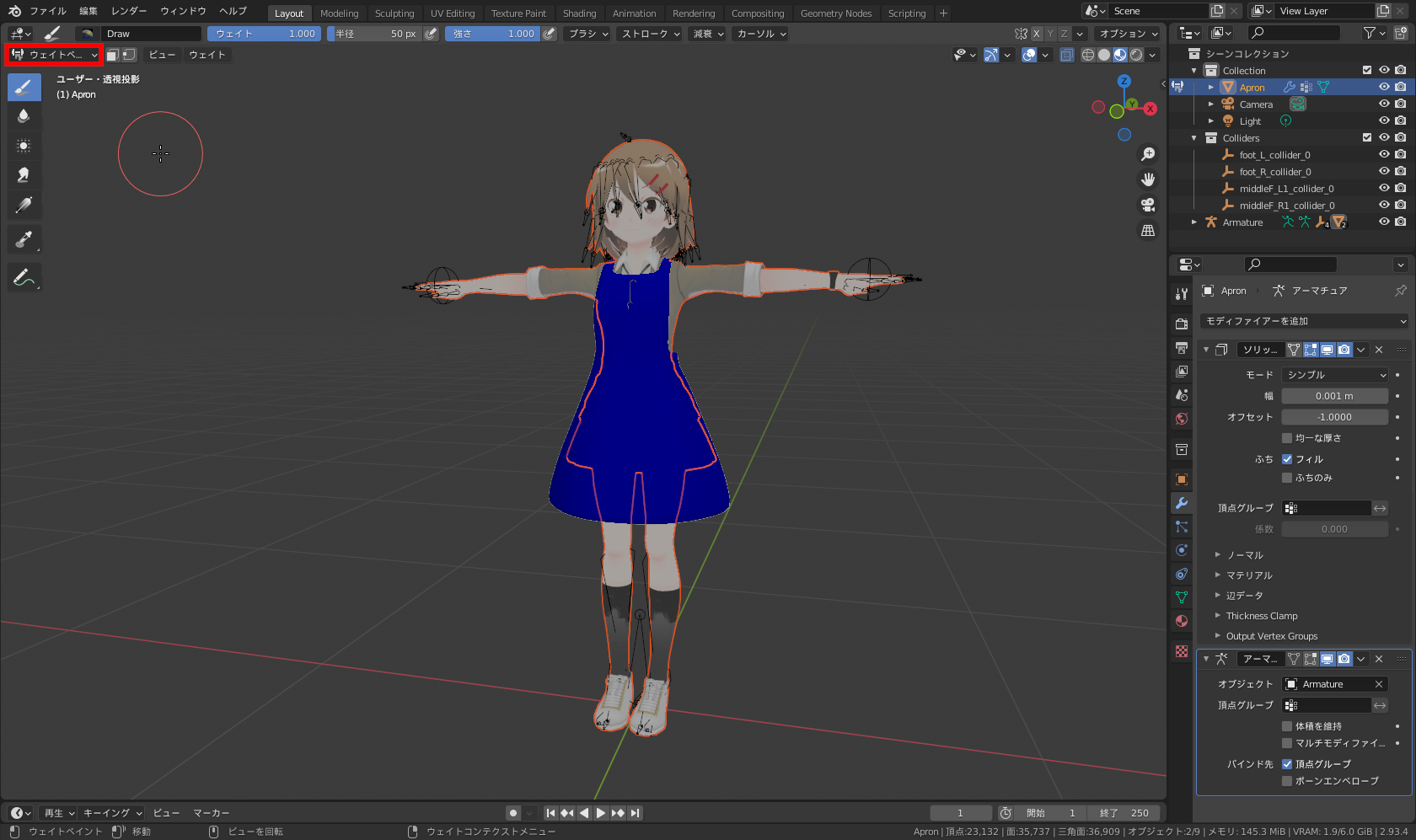Disable the フィル checkbox in Solidify modifier

point(1288,458)
